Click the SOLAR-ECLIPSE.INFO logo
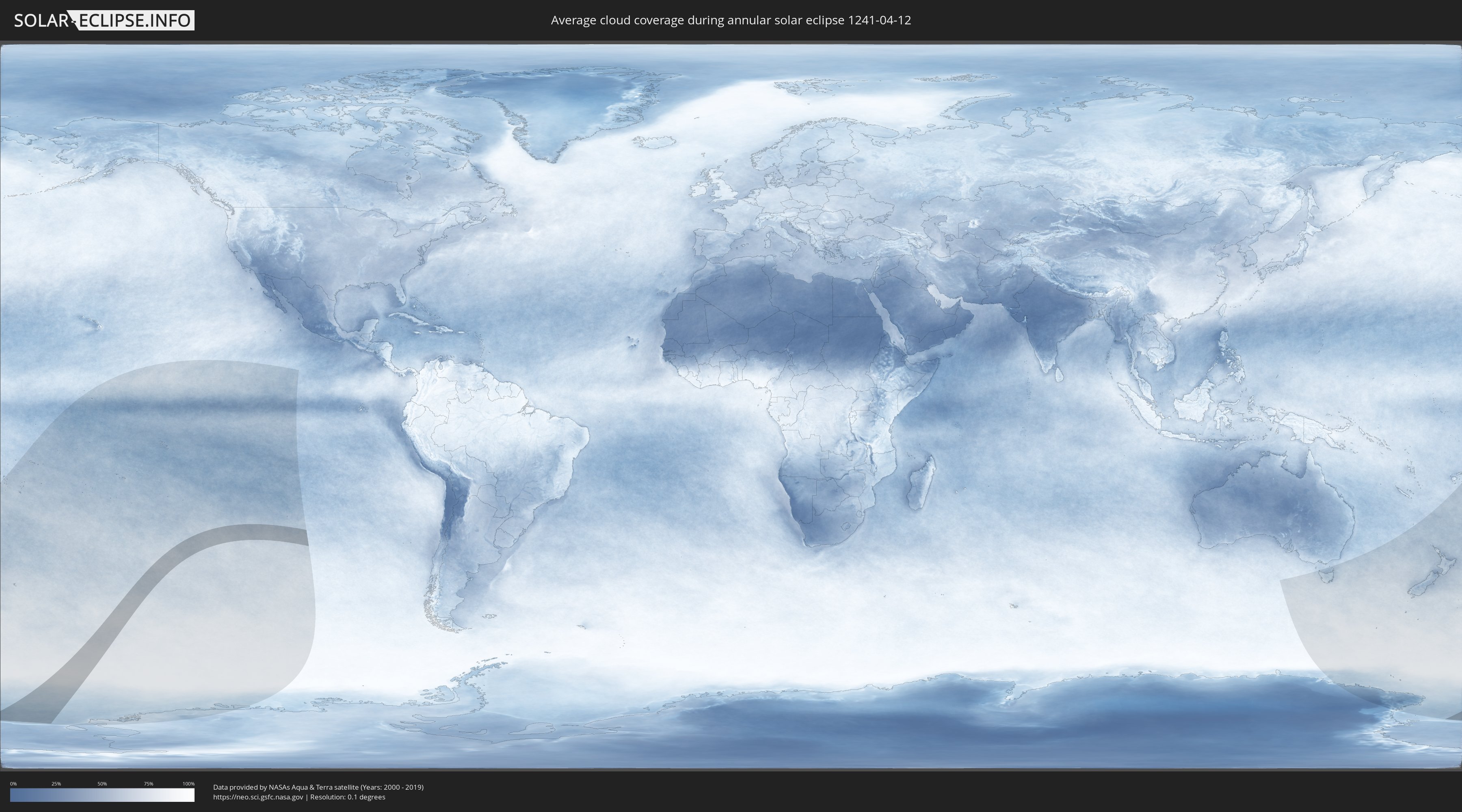This screenshot has height=812, width=1462. (x=104, y=20)
